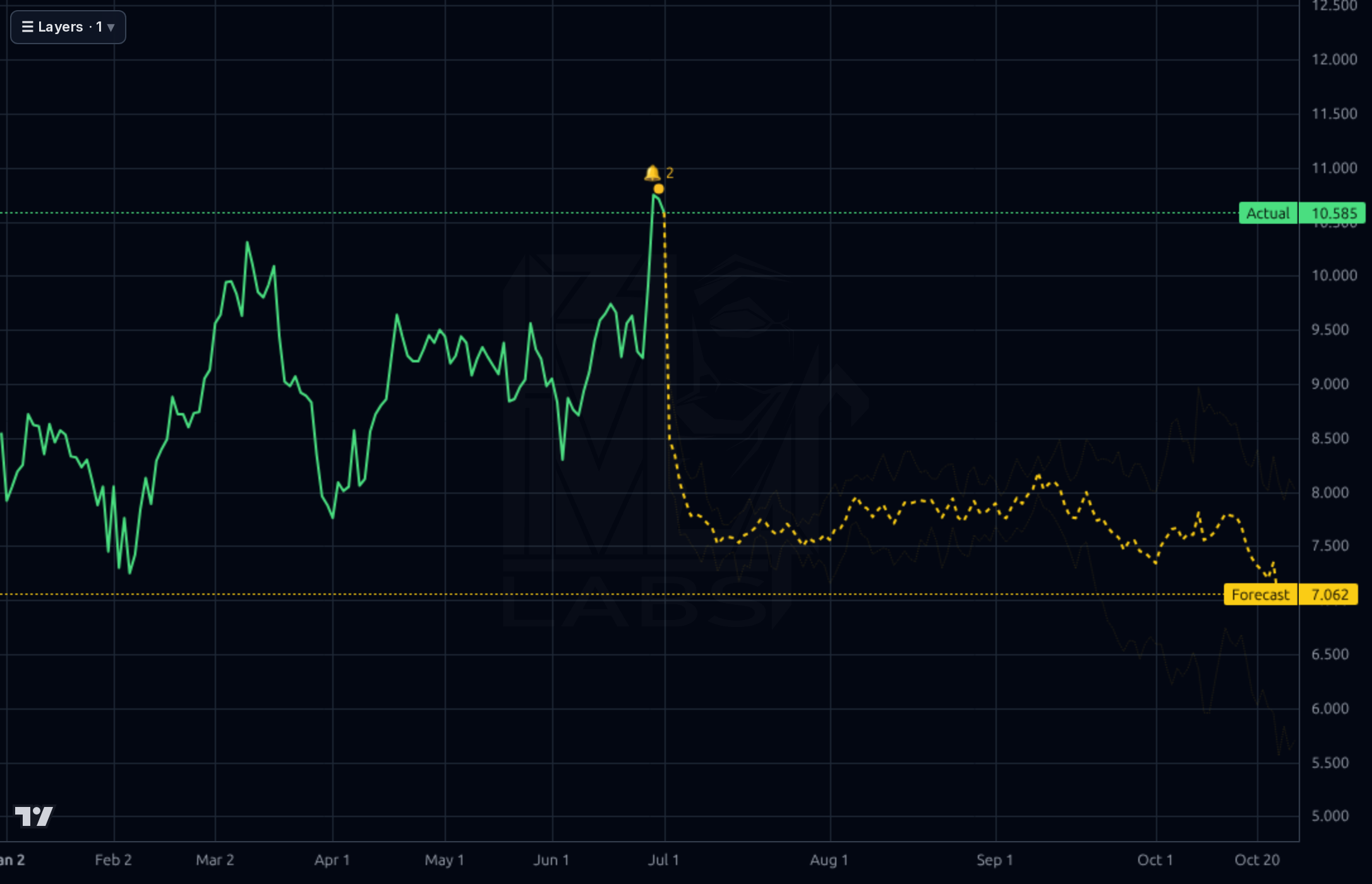Click the Oct 20 date label
1372x884 pixels.
1257,860
